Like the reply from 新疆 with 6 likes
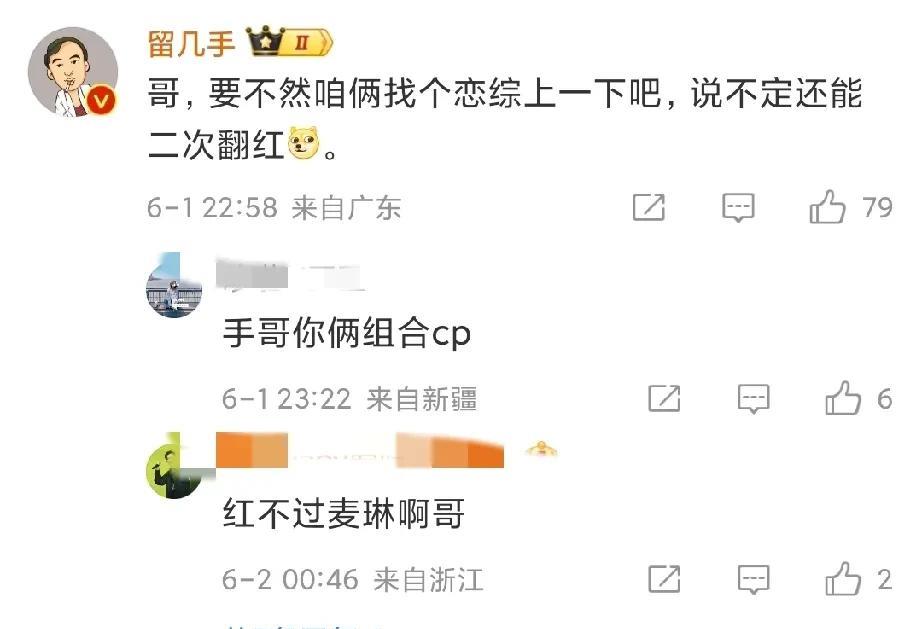Screen dimensions: 922x629 coord(859,399)
